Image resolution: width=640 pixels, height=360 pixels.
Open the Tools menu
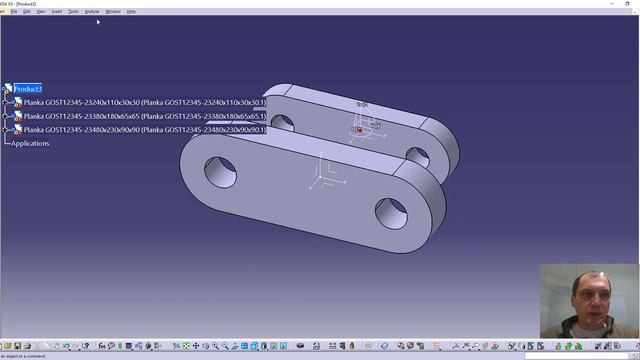pos(73,11)
